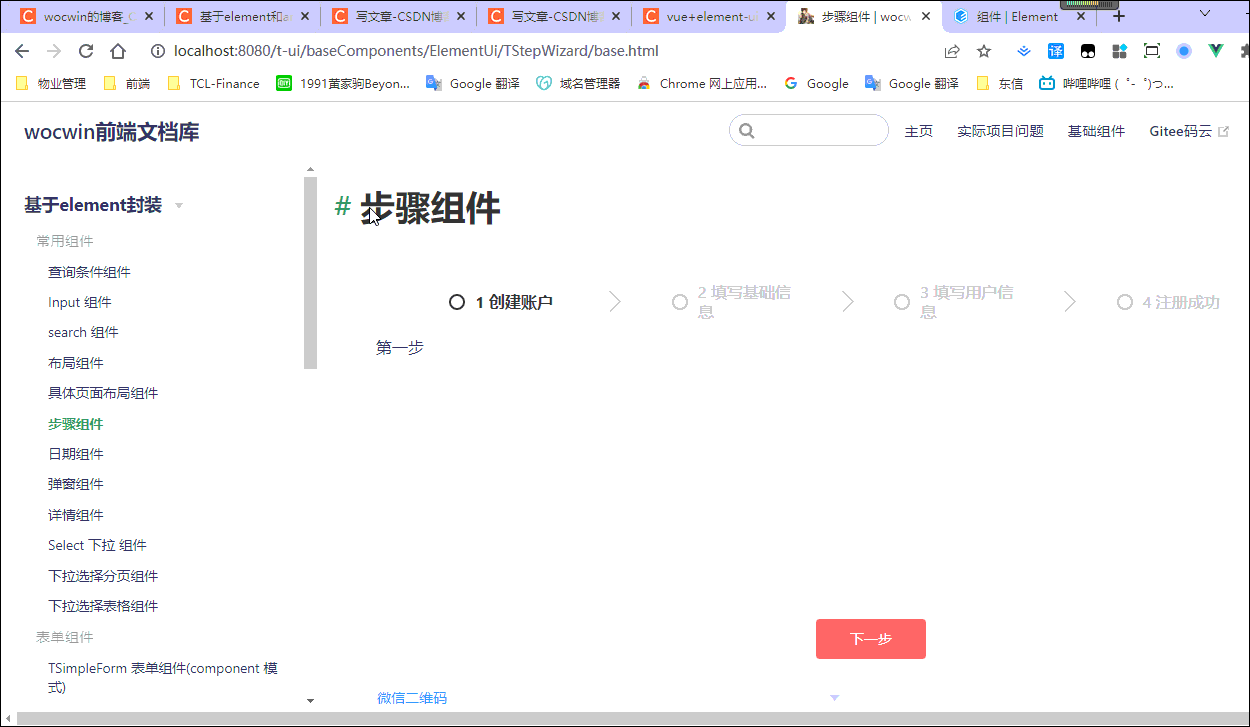Viewport: 1250px width, 727px height.
Task: Click the dark mode extension icon
Action: click(x=1088, y=51)
